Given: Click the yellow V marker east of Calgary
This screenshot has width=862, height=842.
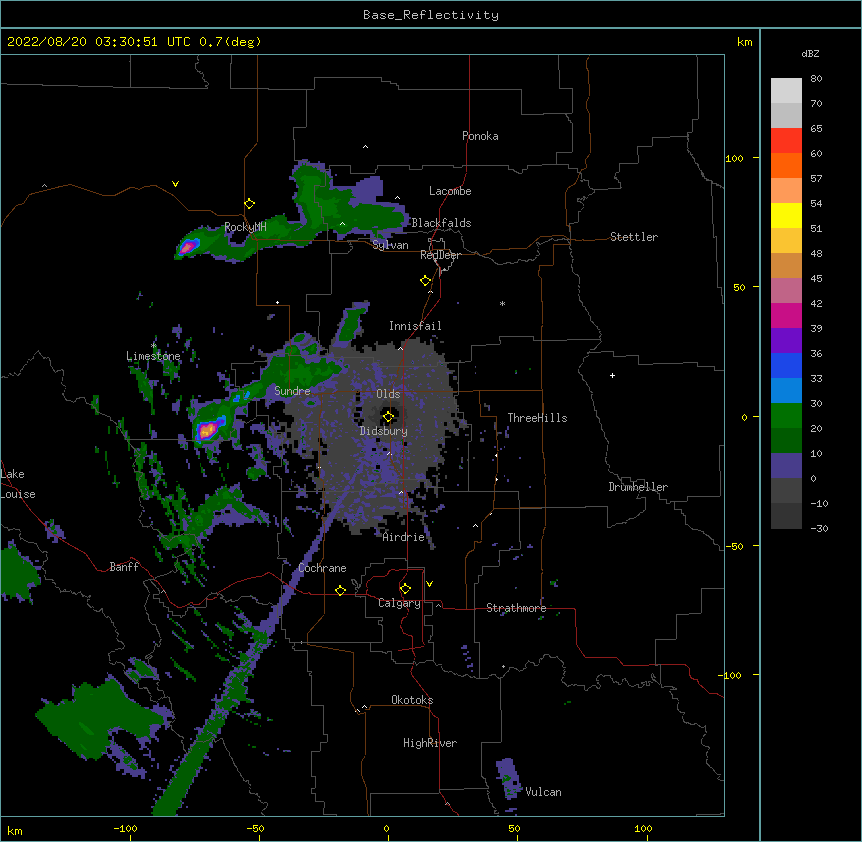Looking at the screenshot, I should click(x=429, y=584).
